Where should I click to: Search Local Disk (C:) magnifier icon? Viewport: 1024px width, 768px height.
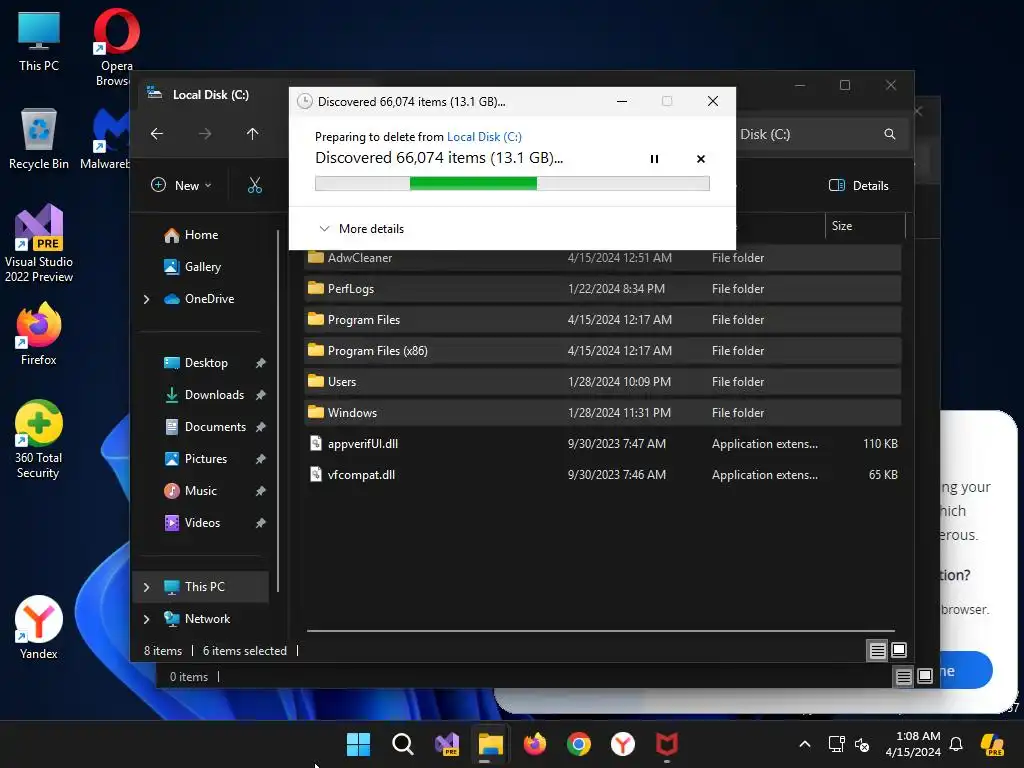[889, 134]
